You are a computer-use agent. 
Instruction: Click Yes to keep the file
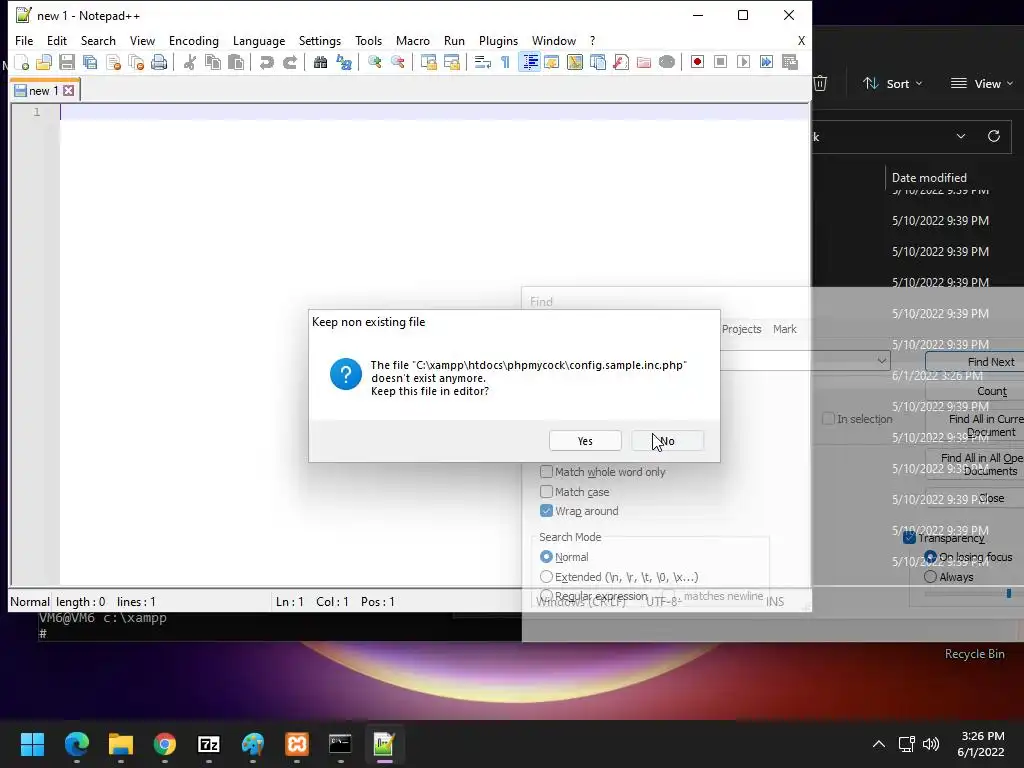click(585, 441)
